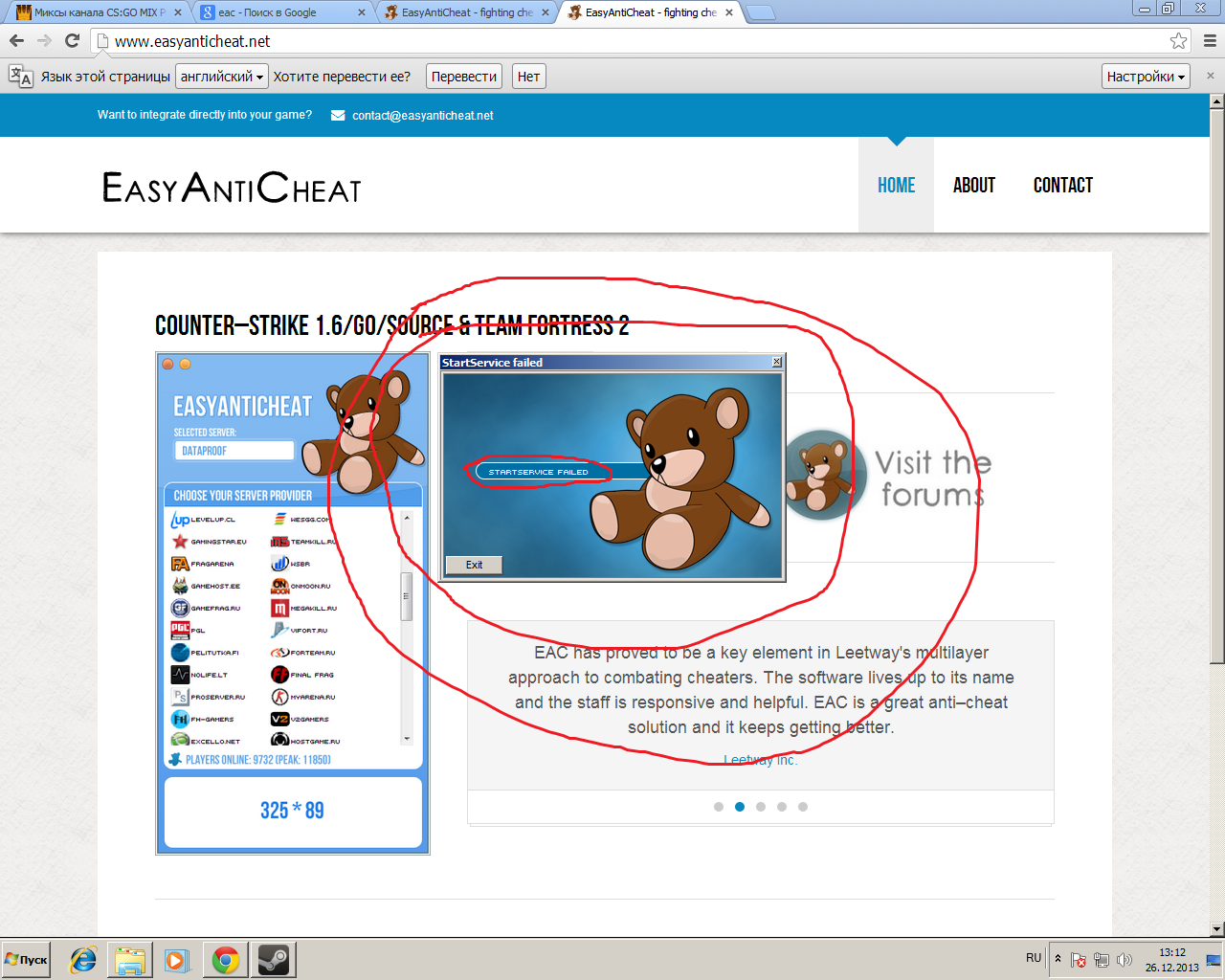This screenshot has width=1225, height=980.
Task: Select the Final Frag FF logo
Action: click(279, 675)
